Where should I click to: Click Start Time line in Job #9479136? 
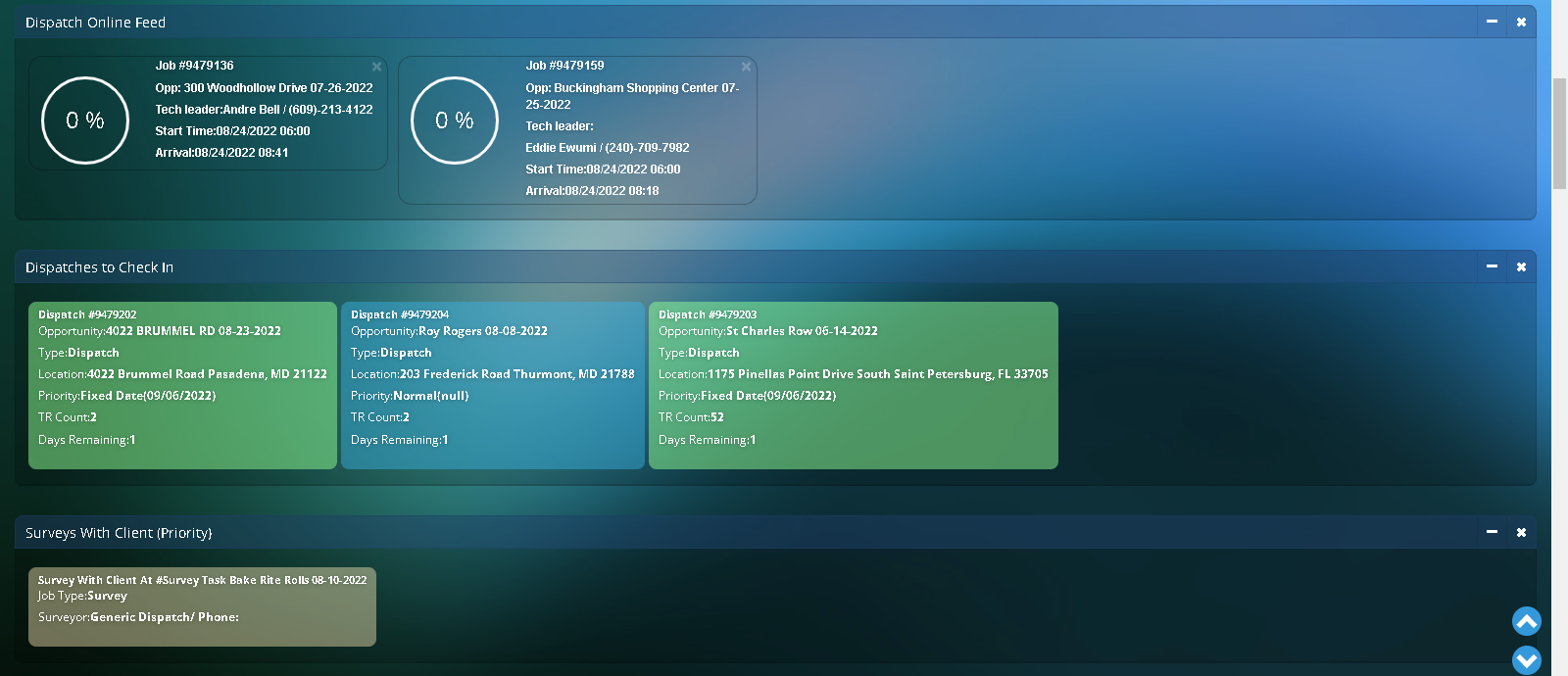232,131
